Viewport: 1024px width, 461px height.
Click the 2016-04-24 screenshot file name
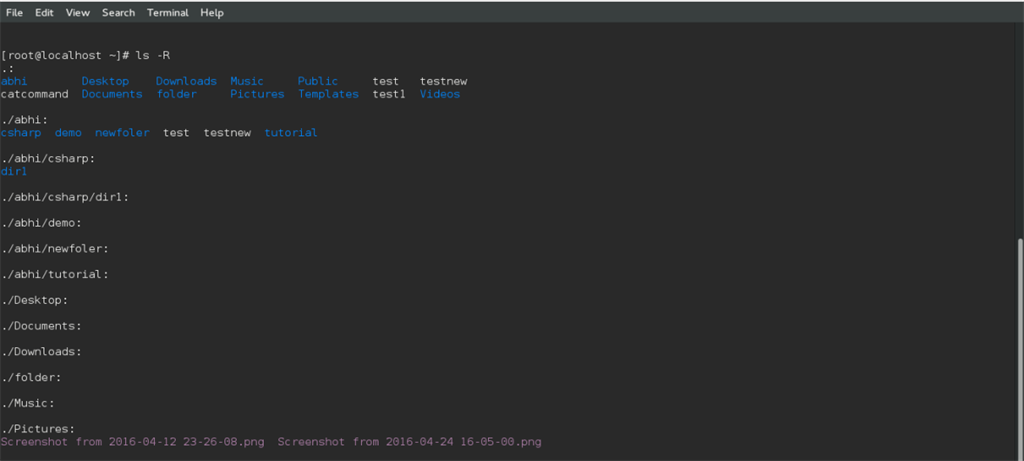tap(410, 442)
